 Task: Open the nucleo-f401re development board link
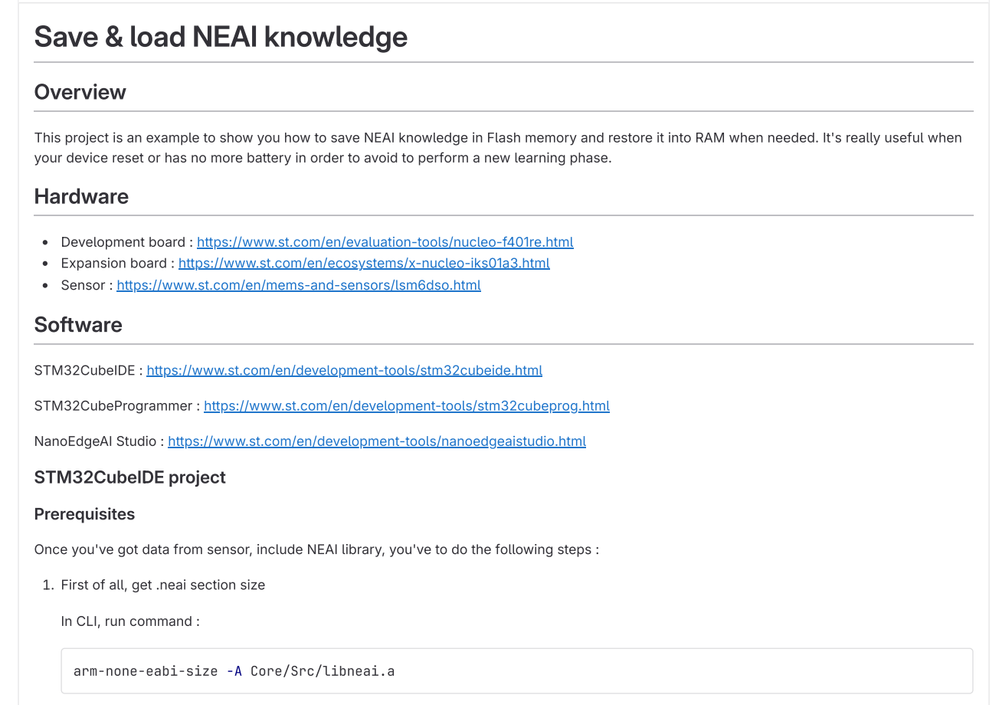[385, 242]
